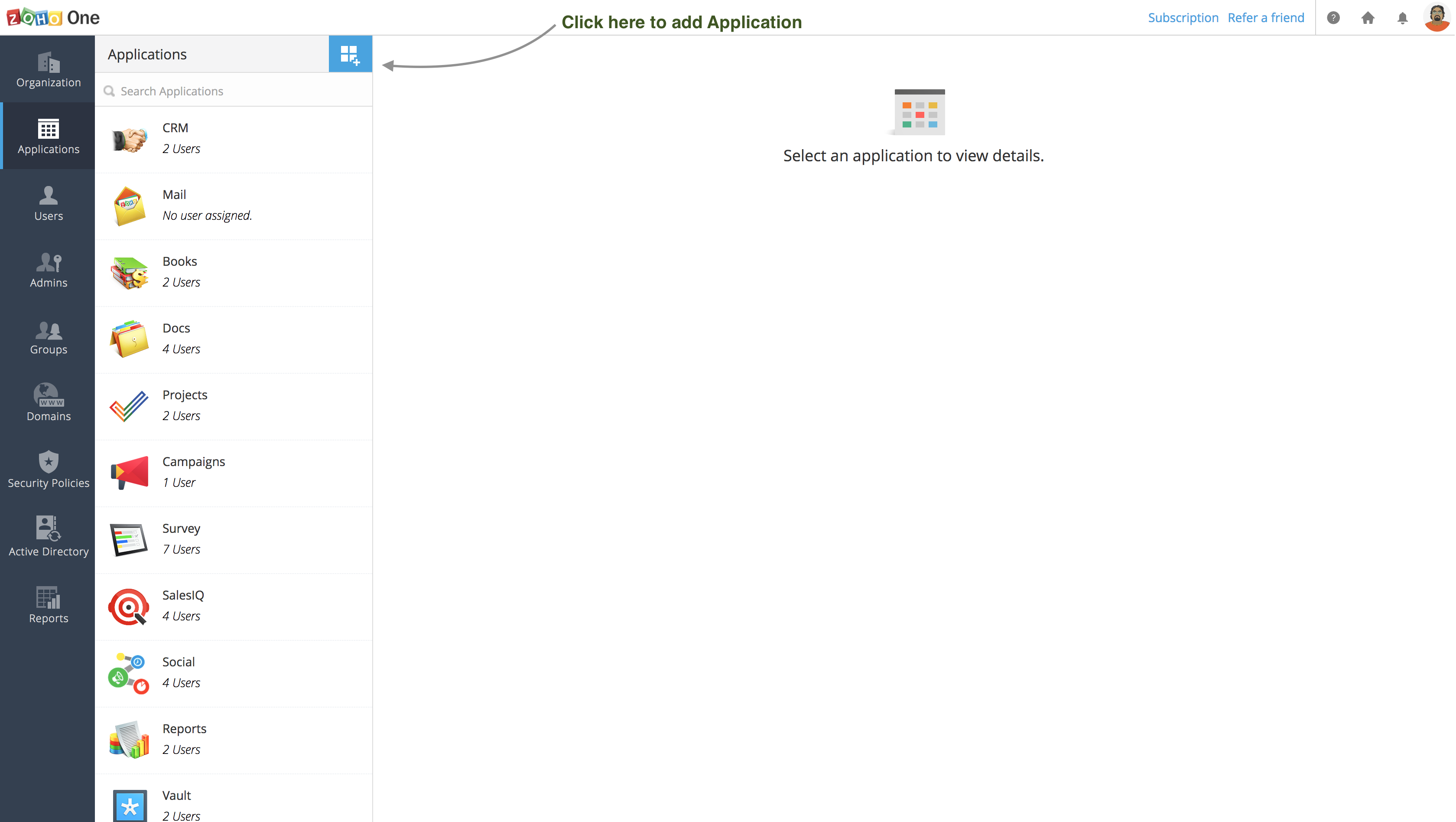This screenshot has height=822, width=1456.
Task: Open notifications bell icon
Action: coord(1402,18)
